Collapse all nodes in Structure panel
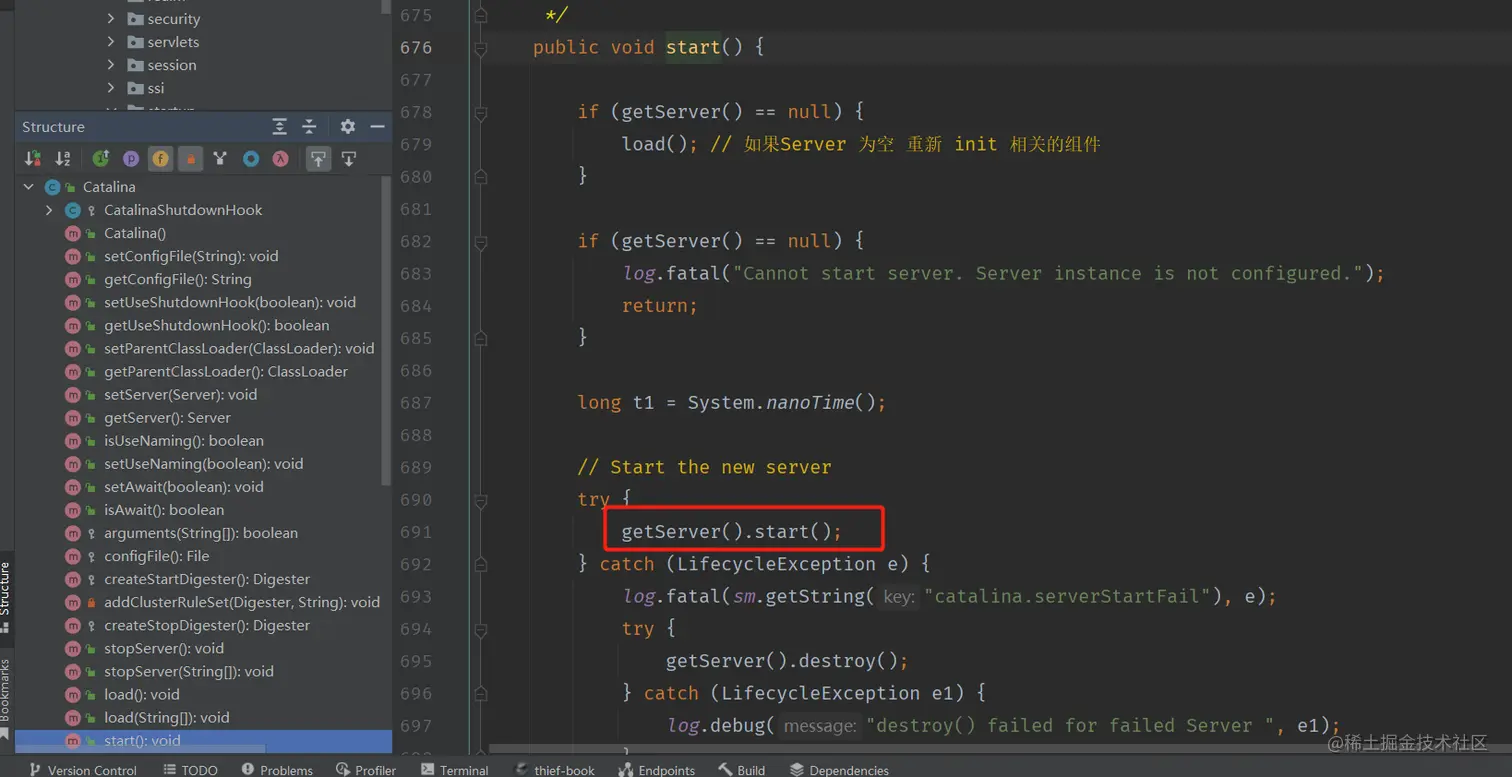 tap(309, 126)
